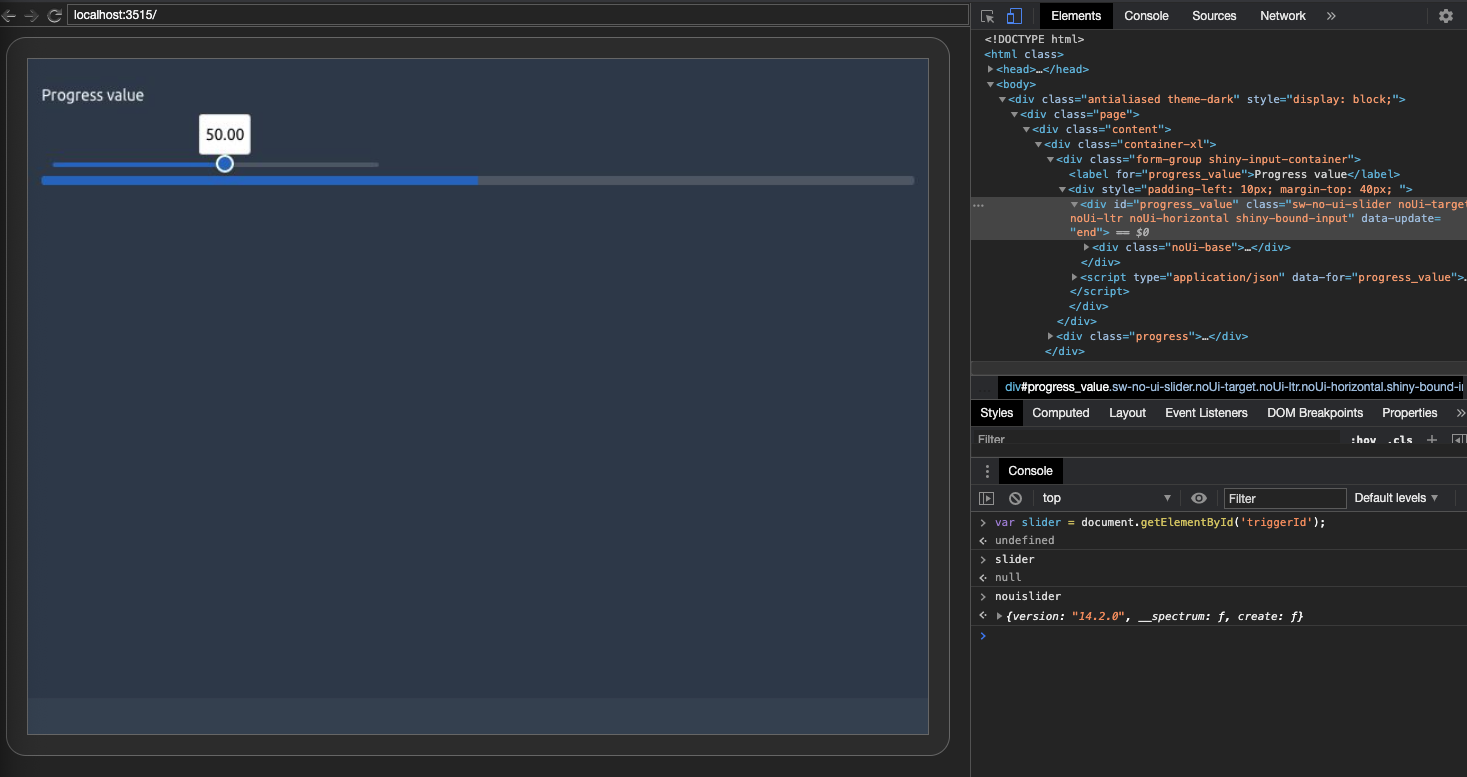The width and height of the screenshot is (1467, 777).
Task: Click the nouislider console command
Action: [1027, 597]
